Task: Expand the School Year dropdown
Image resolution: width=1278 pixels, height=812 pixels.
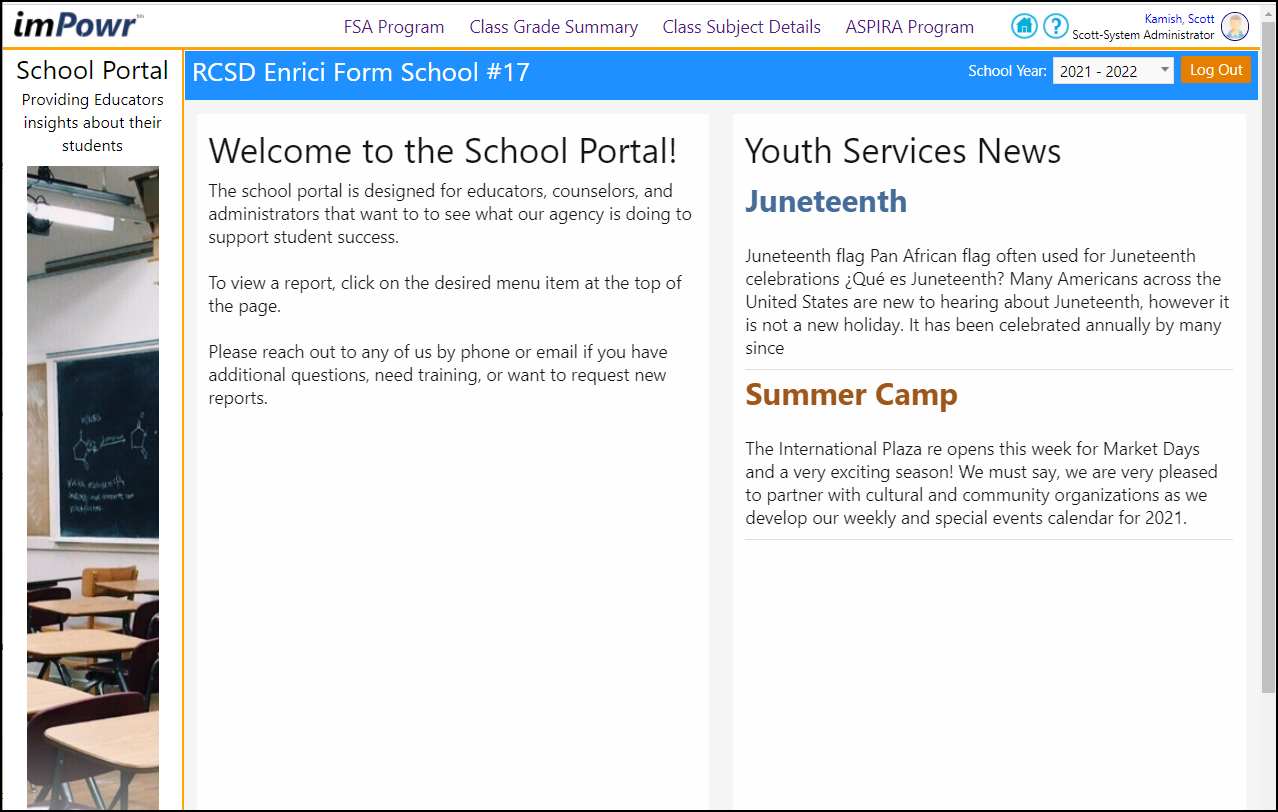Action: (1113, 71)
